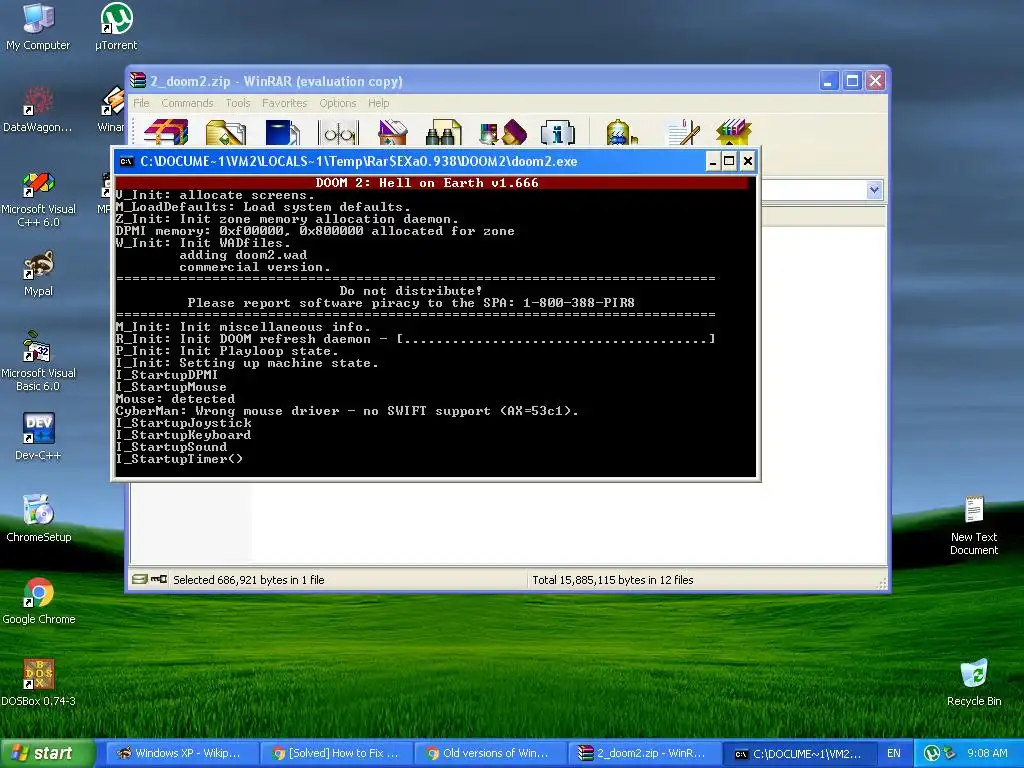Click the Delete icon in WinRAR toolbar
Viewport: 1024px width, 768px height.
coord(393,133)
